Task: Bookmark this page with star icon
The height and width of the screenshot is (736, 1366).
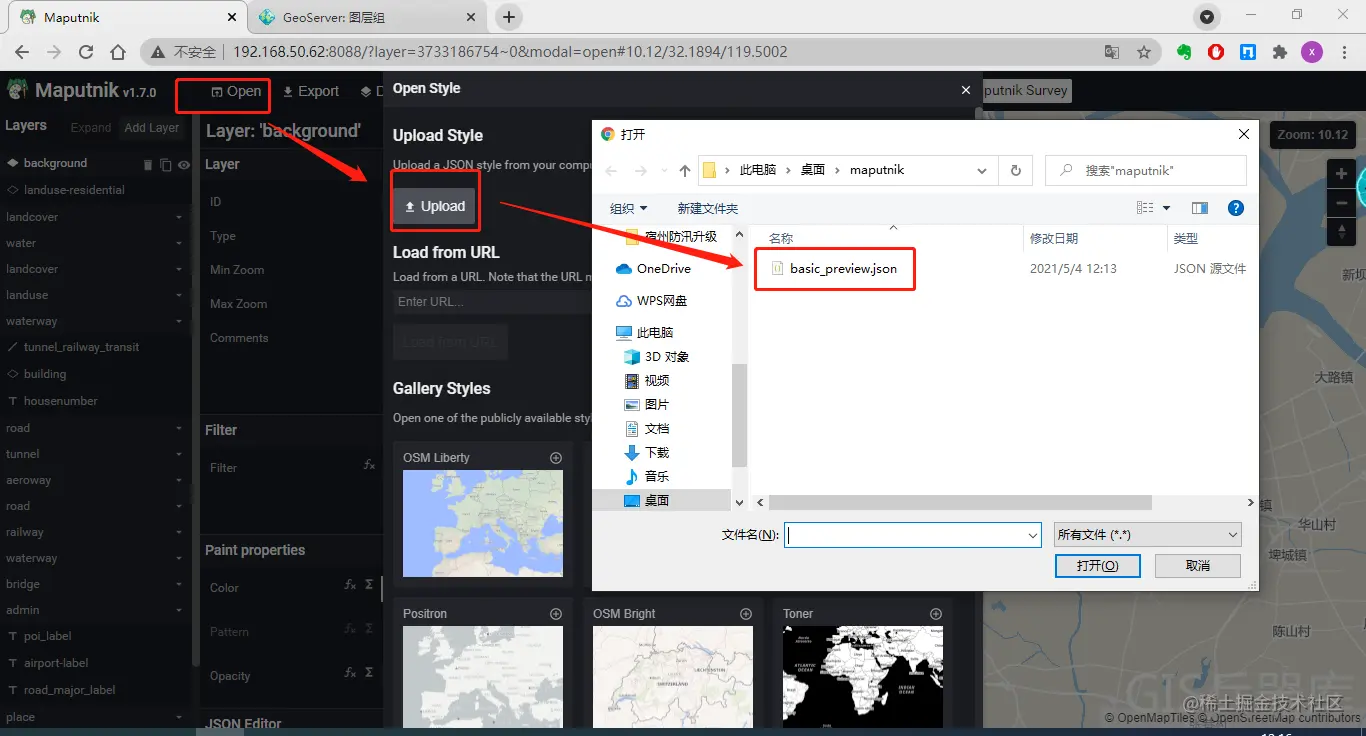Action: (x=1144, y=52)
